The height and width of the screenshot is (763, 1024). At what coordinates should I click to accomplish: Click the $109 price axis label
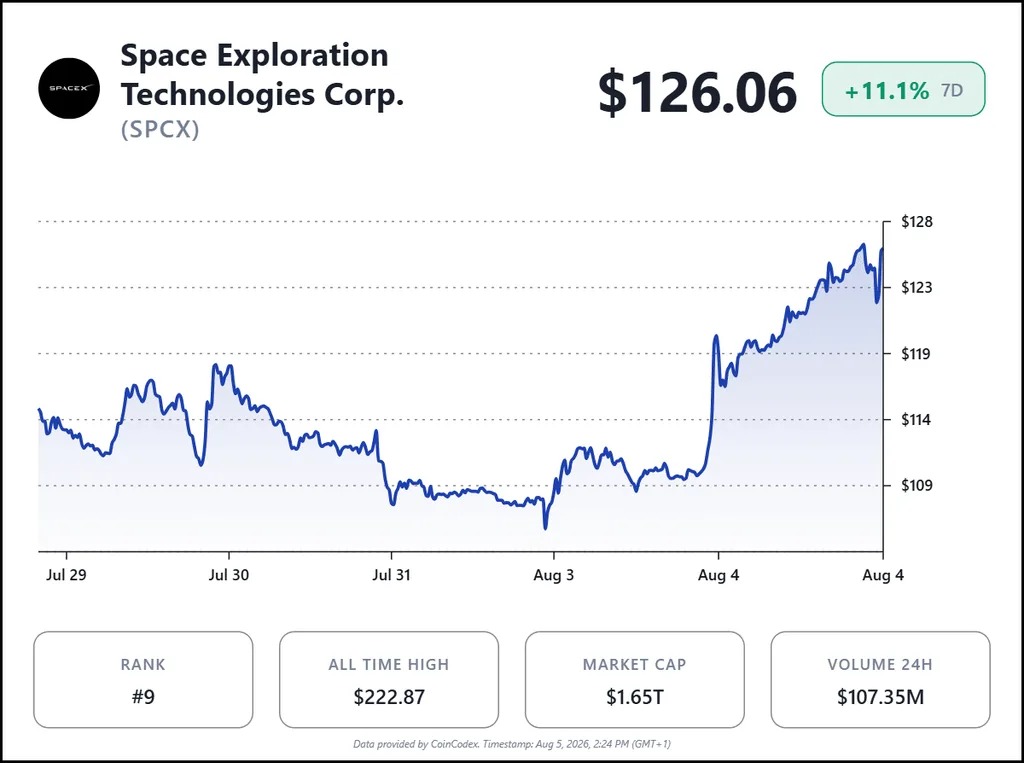point(917,485)
